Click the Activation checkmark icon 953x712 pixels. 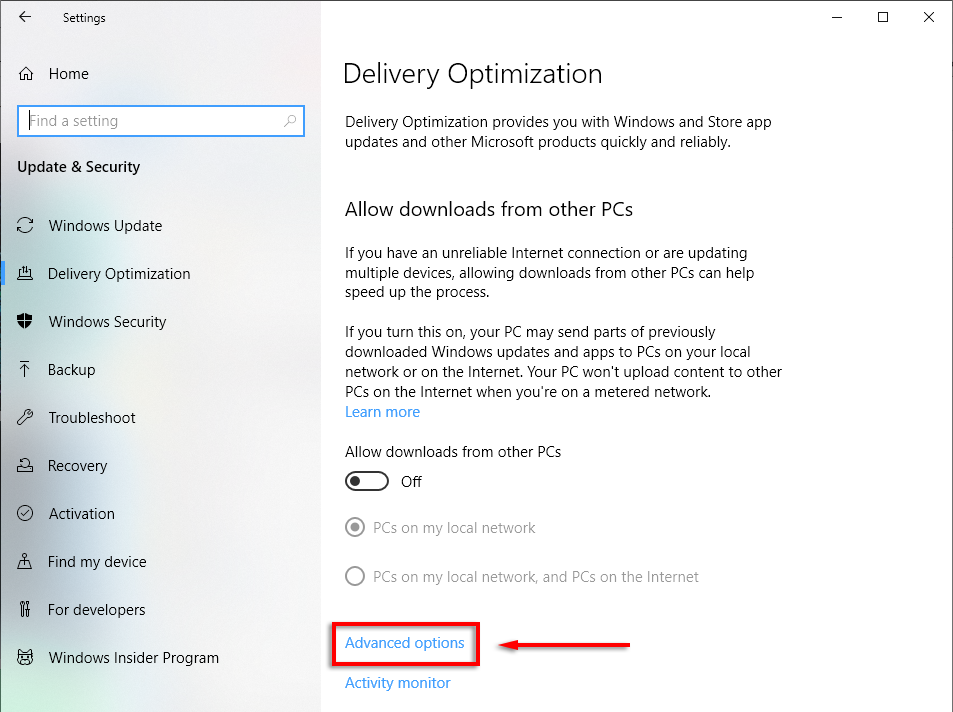coord(26,514)
